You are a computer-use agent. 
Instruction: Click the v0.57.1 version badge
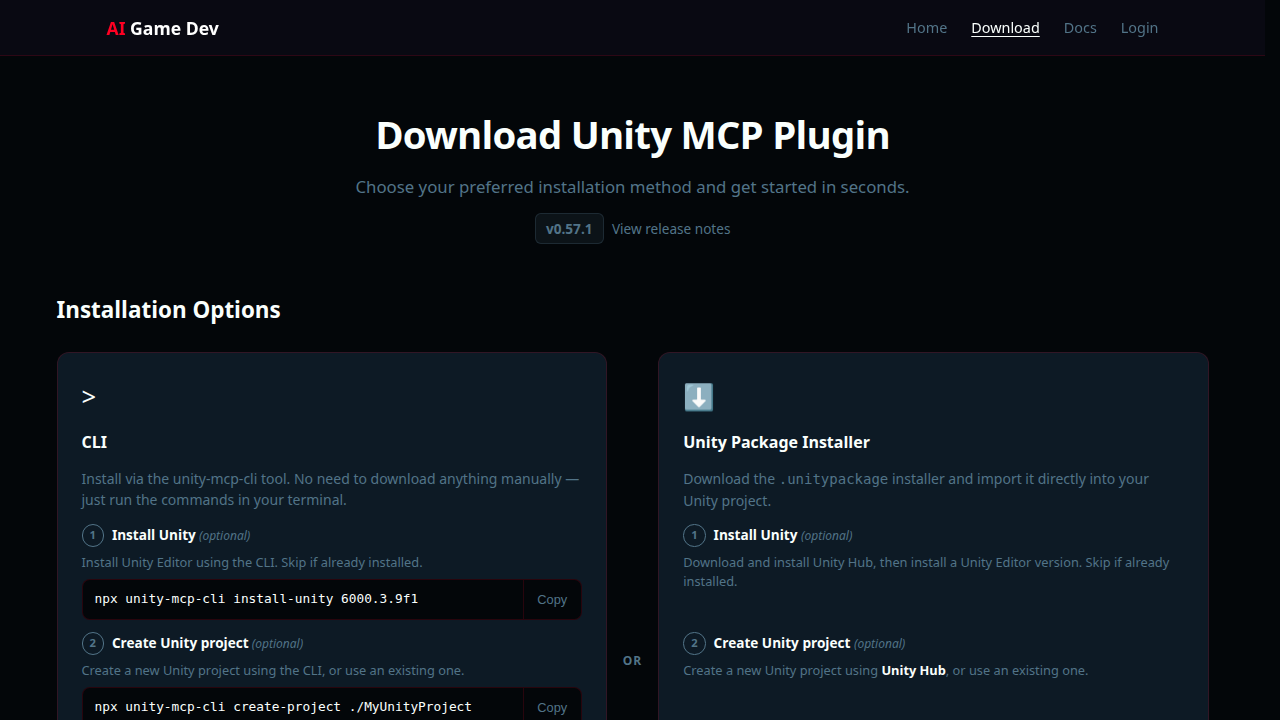[569, 229]
